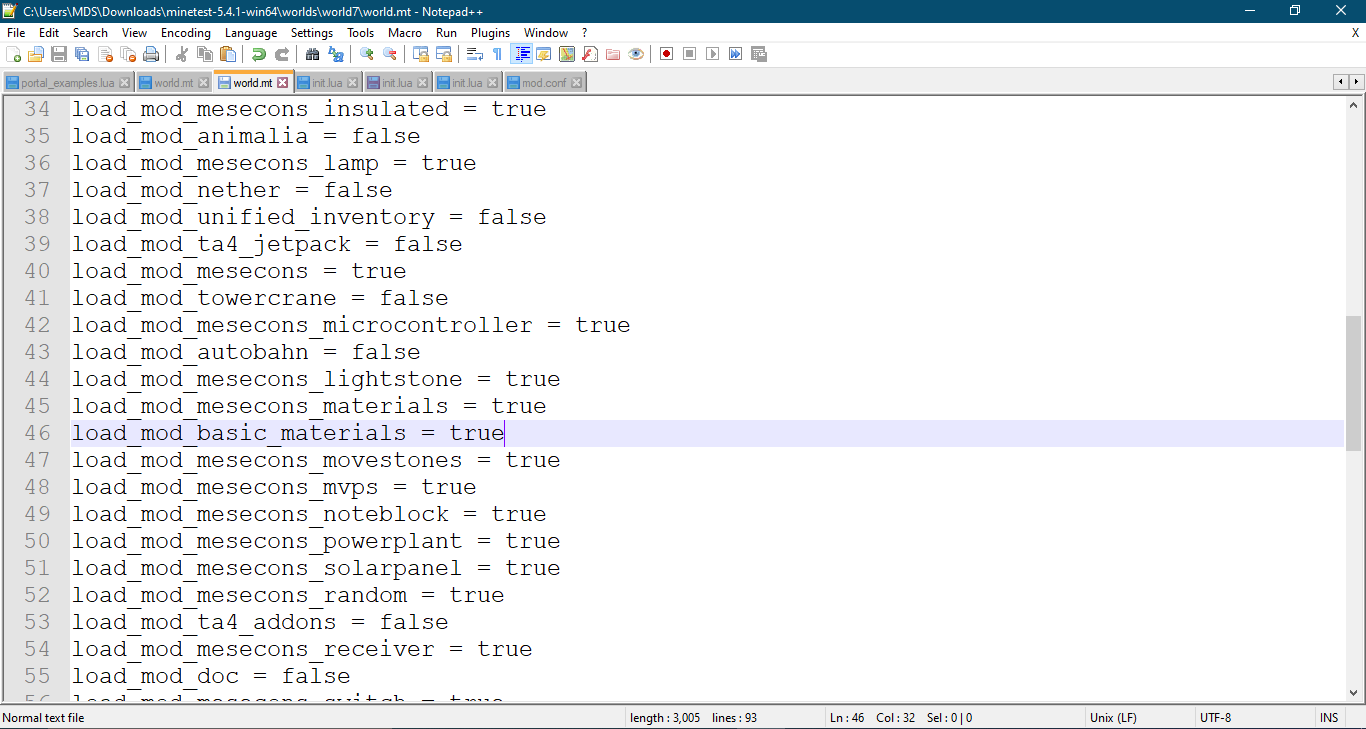Toggle show all characters

coord(497,54)
